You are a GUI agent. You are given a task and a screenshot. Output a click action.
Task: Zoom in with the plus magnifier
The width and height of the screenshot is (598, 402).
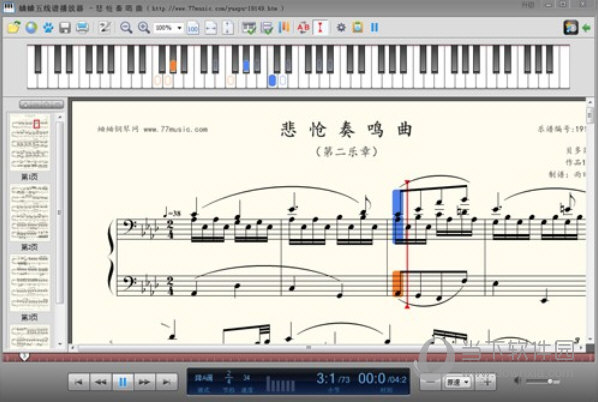point(144,27)
